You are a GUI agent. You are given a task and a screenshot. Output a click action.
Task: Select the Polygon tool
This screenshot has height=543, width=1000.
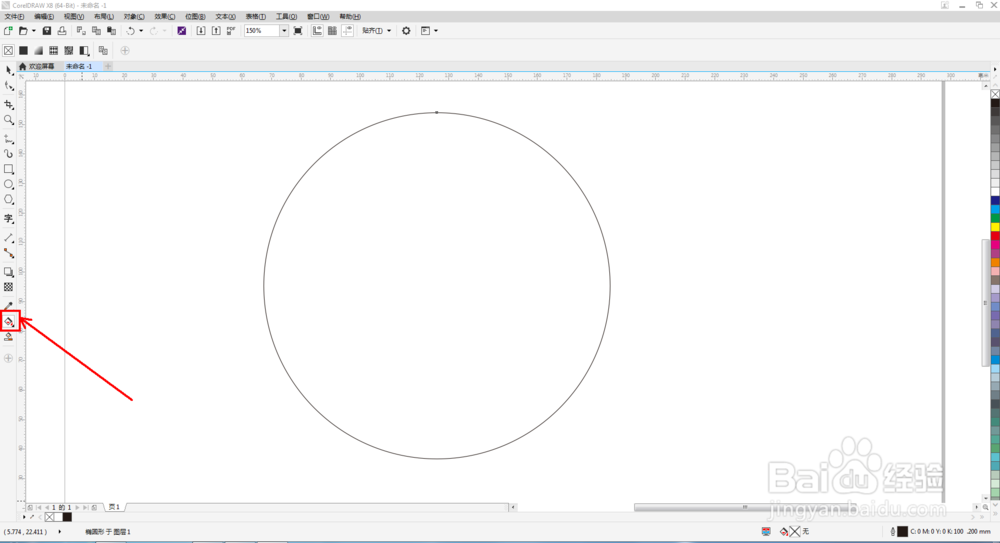(8, 200)
